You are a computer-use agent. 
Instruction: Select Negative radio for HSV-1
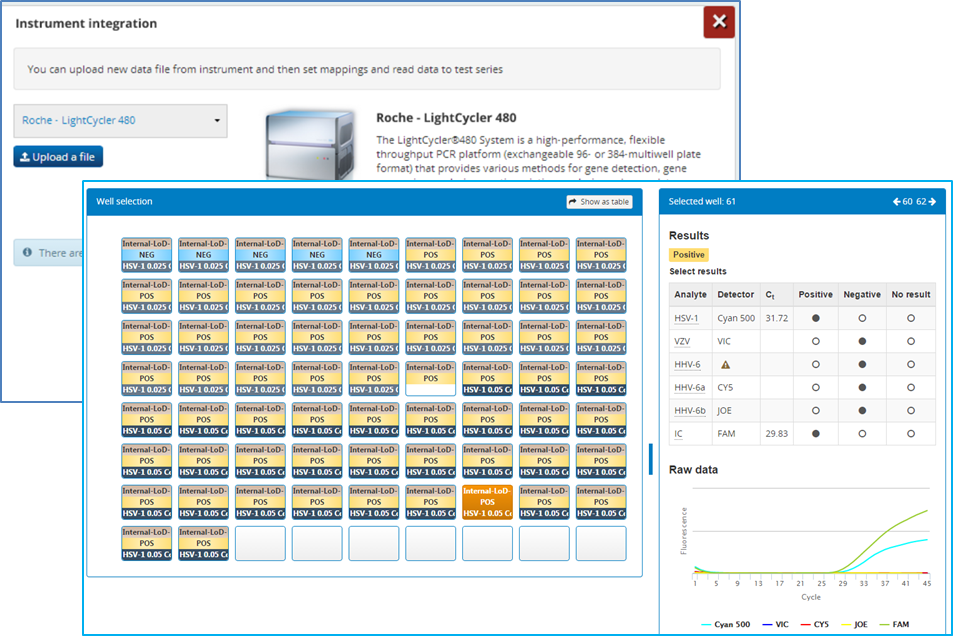(862, 318)
